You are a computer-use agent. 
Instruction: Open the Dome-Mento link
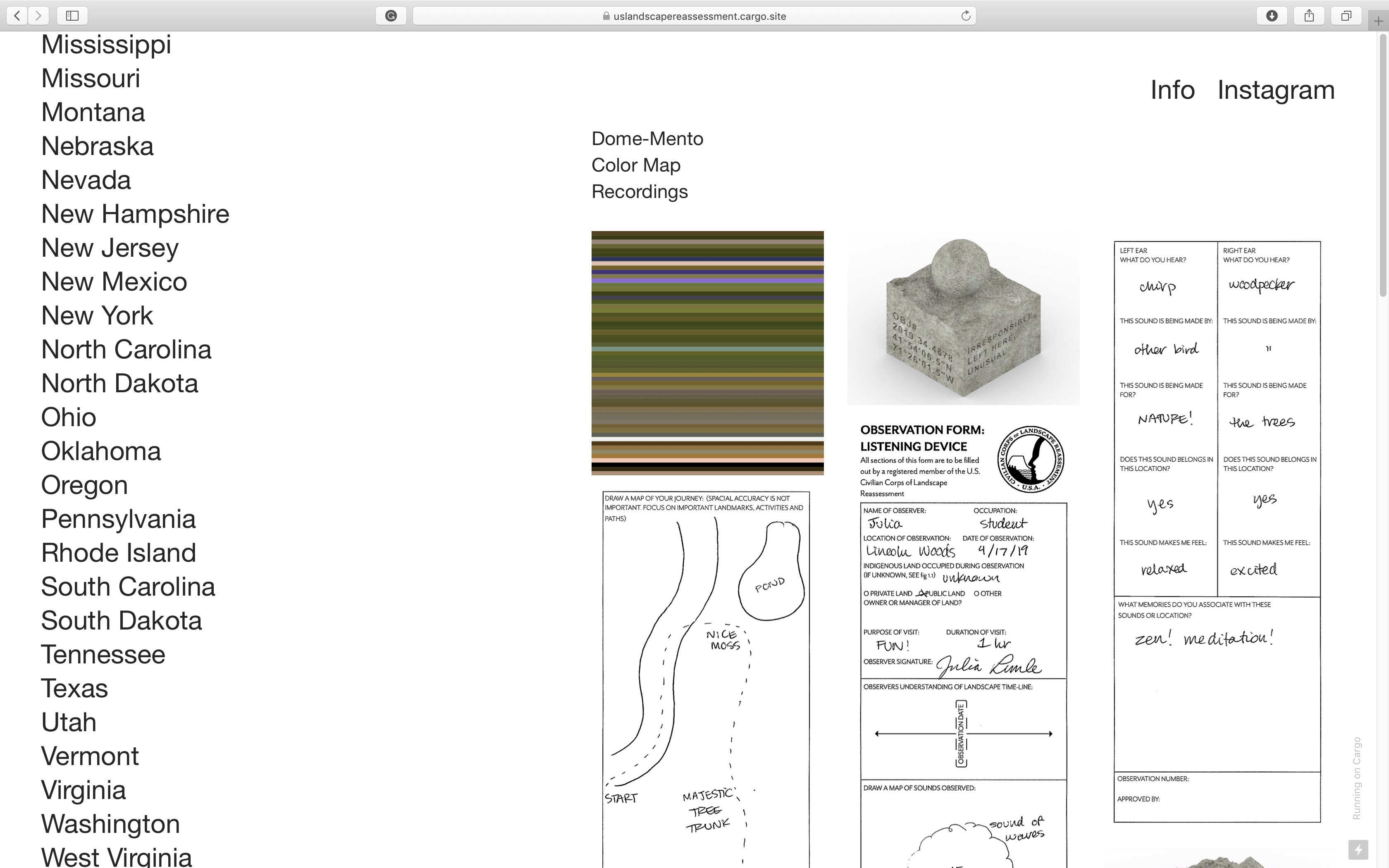(x=647, y=139)
